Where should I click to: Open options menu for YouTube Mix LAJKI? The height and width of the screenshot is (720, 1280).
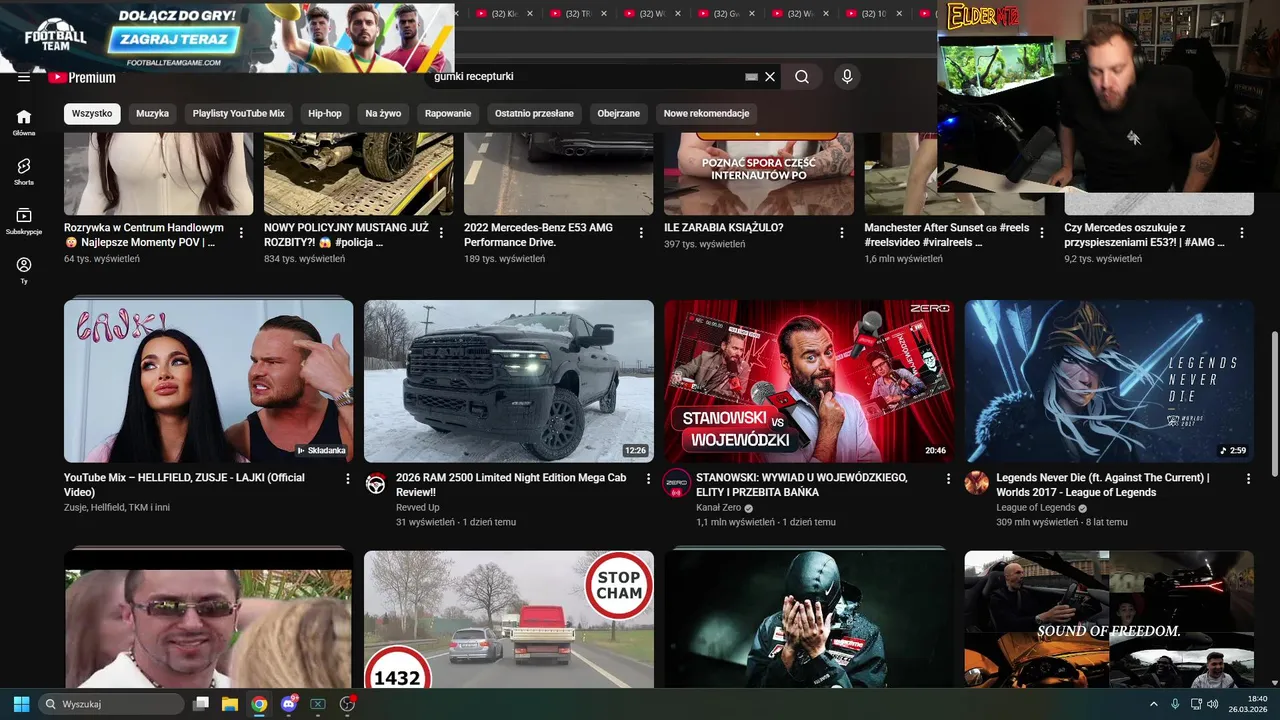coord(348,480)
